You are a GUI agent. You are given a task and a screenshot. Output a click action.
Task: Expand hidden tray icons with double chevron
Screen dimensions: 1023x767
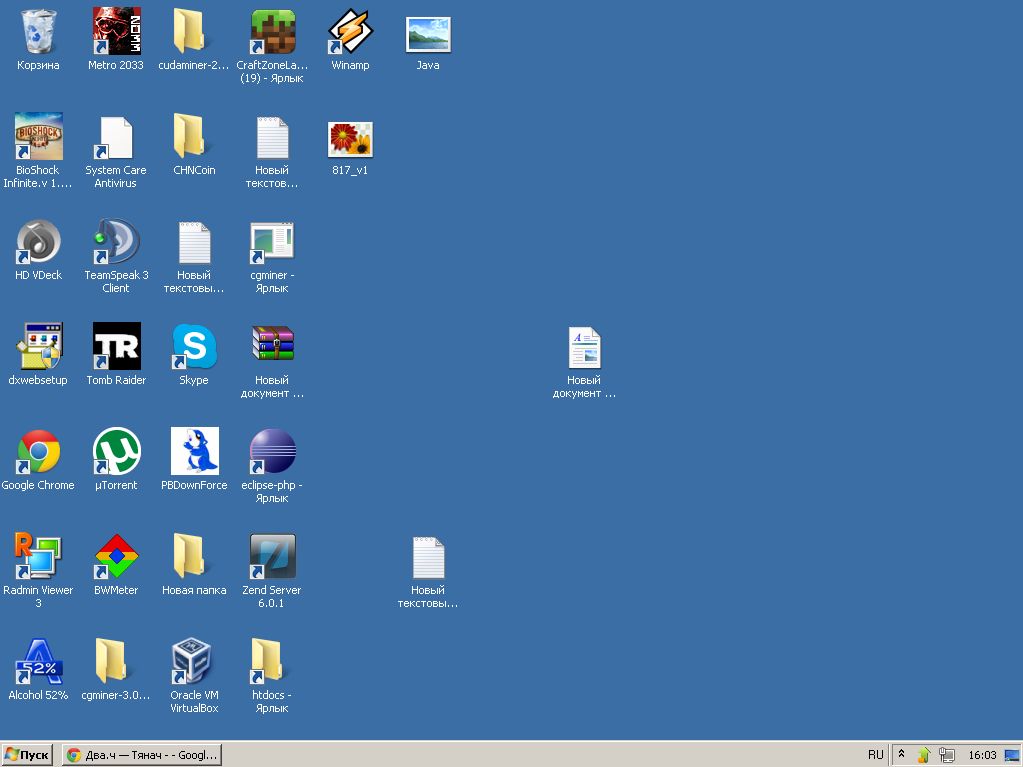tap(902, 753)
